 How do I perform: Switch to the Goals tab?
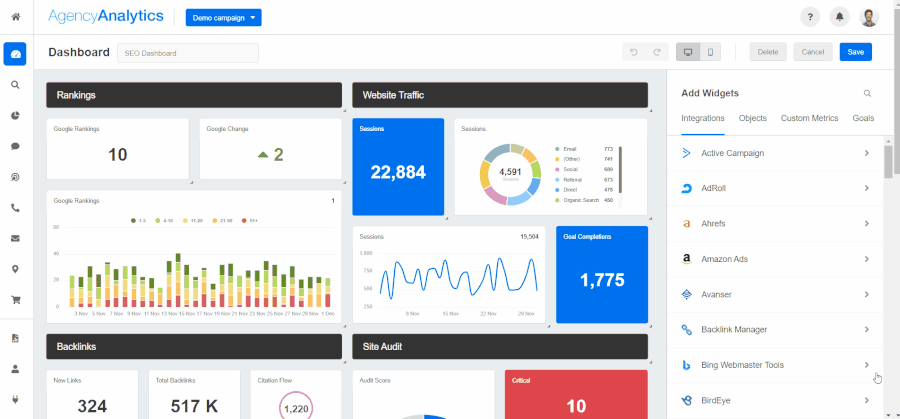[863, 118]
